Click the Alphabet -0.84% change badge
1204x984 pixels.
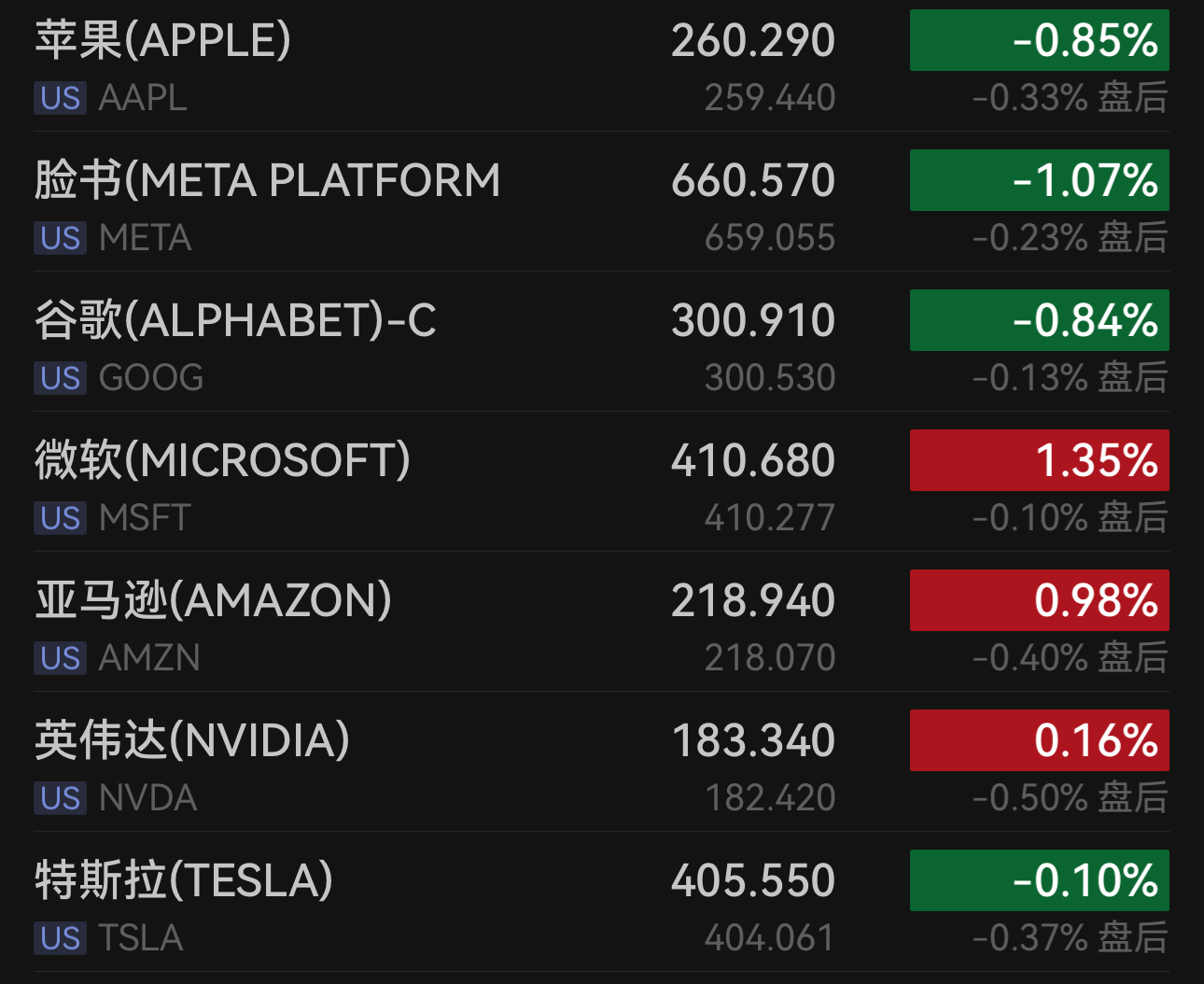point(1039,320)
